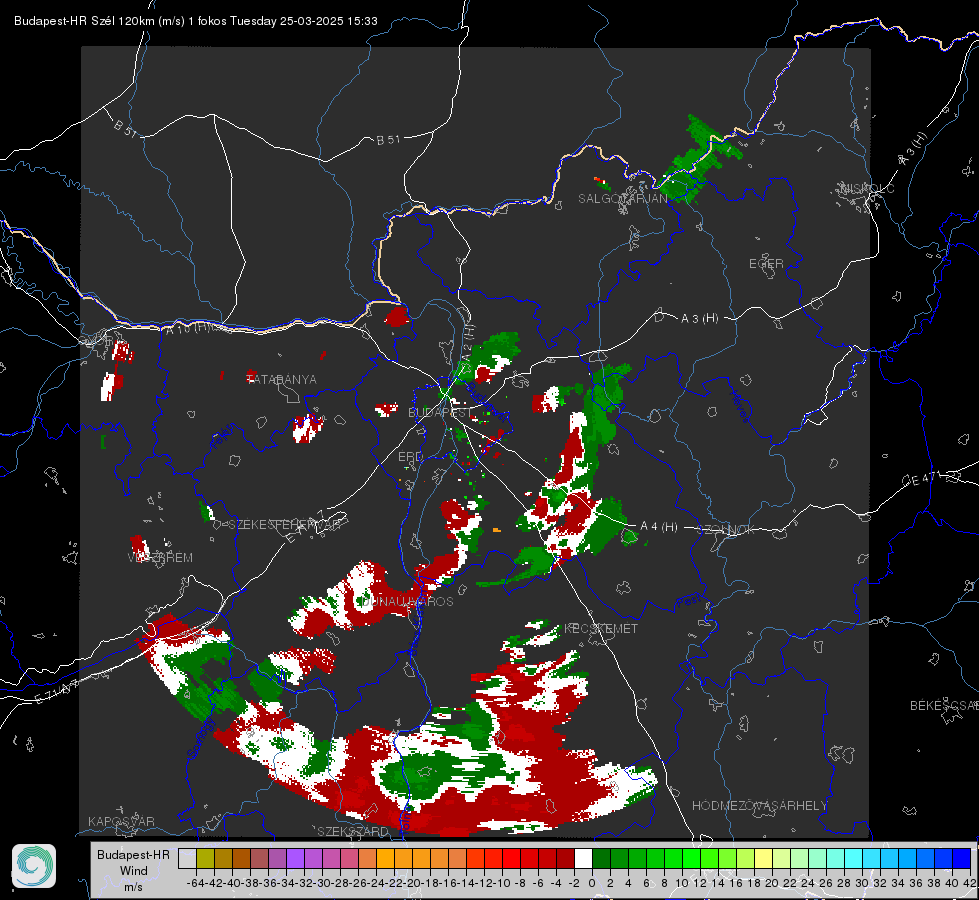
Task: Click the '-30' legend scale value
Action: (322, 883)
